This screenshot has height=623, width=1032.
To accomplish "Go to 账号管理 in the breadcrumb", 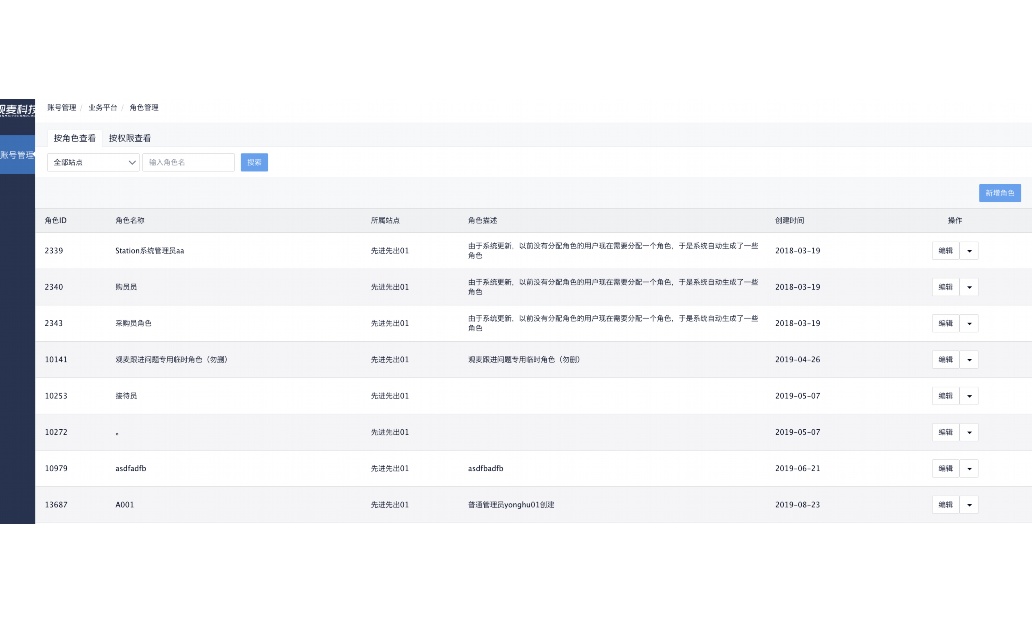I will (61, 107).
